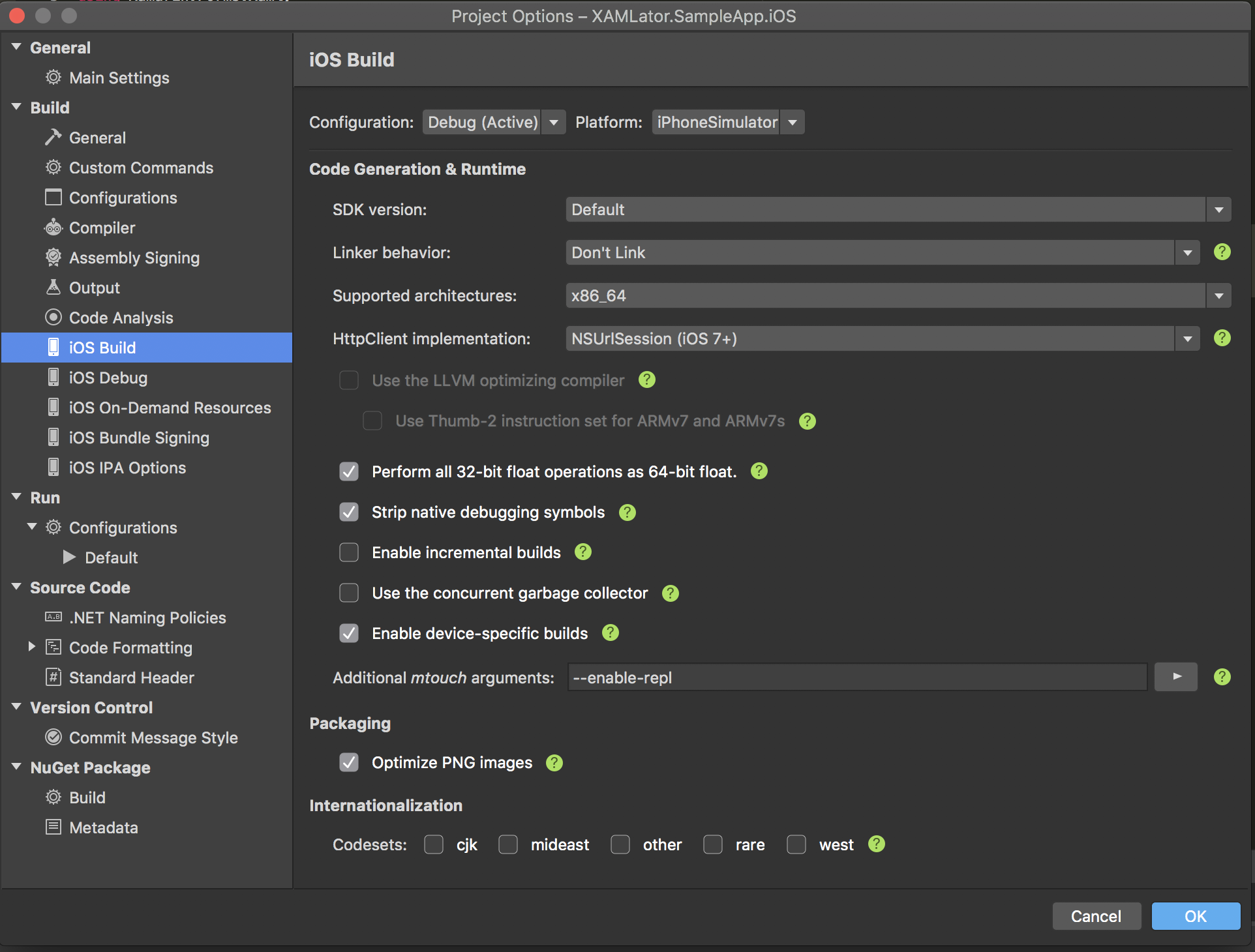The width and height of the screenshot is (1255, 952).
Task: Select iOS Bundle Signing in sidebar
Action: pos(139,438)
